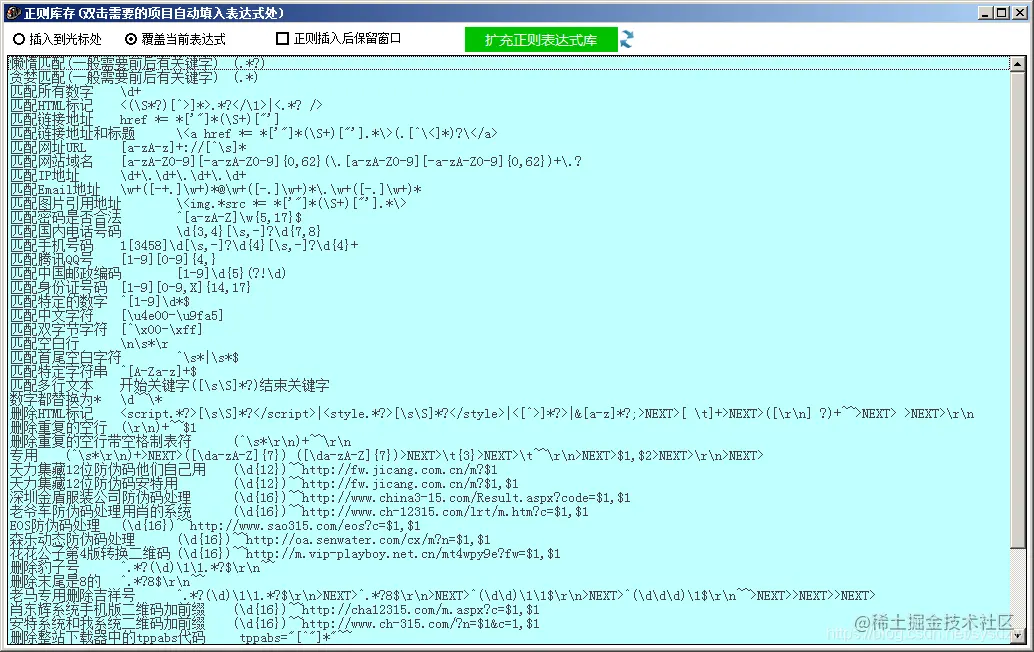This screenshot has width=1034, height=652.
Task: Select the 懒惰匹配 (.*?) row
Action: coord(508,63)
